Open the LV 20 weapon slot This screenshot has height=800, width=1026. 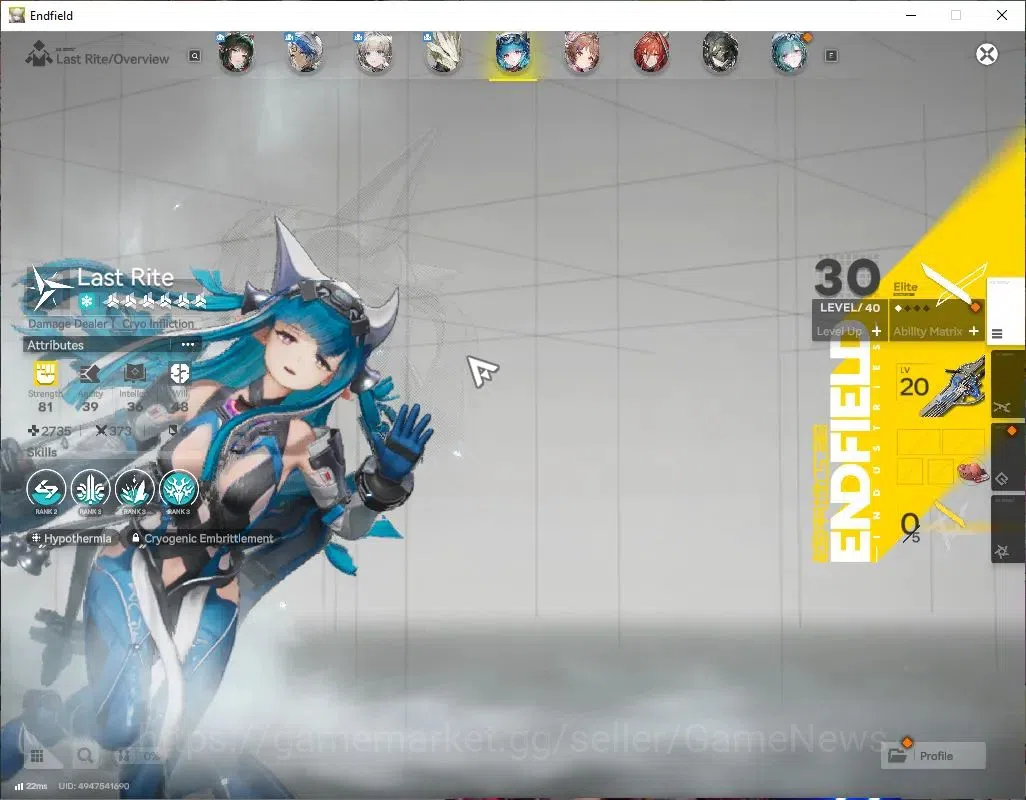(x=941, y=387)
